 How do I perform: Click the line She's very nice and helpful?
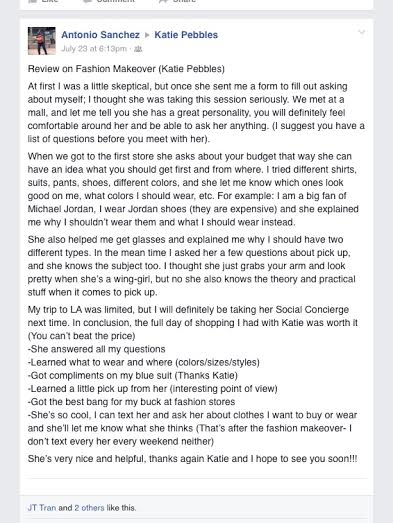192,459
